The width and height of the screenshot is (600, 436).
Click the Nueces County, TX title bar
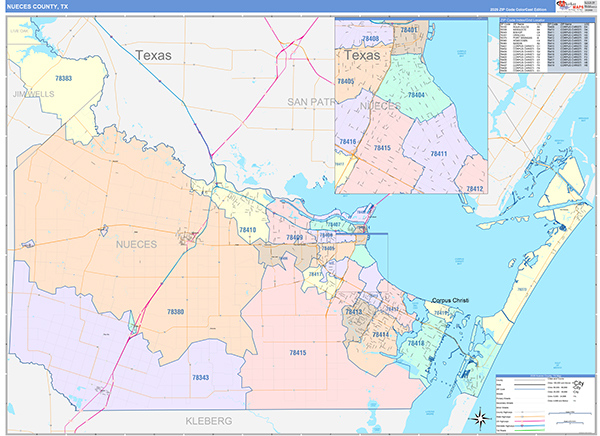[x=280, y=7]
